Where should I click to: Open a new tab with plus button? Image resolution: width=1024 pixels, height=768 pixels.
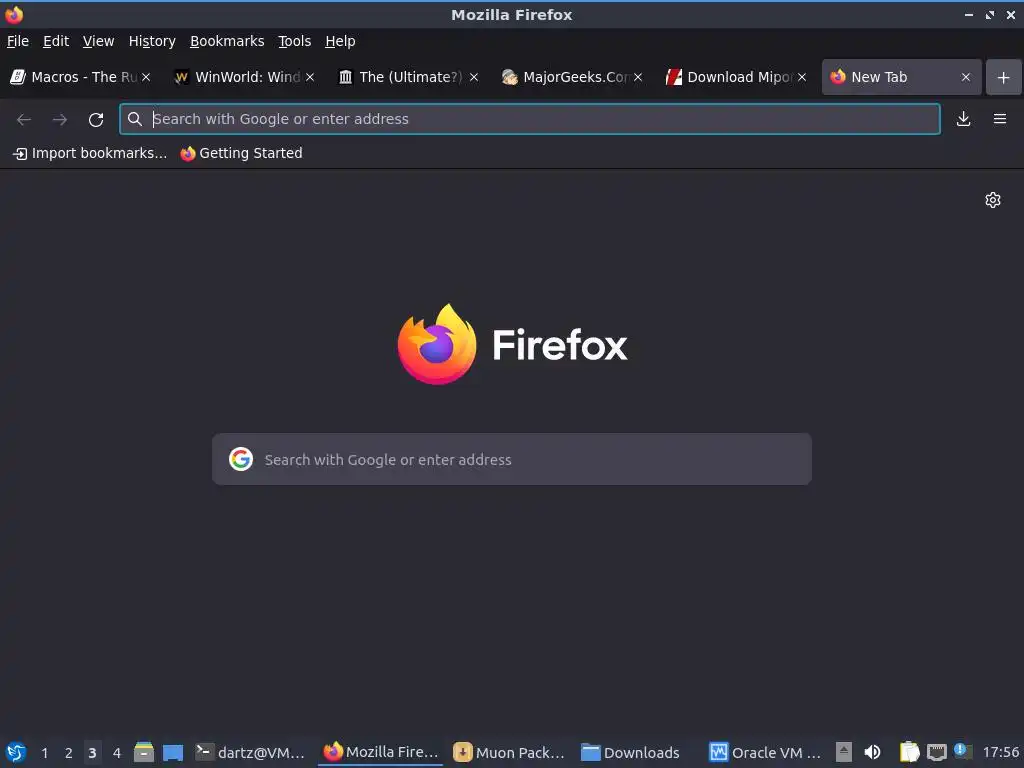click(1004, 77)
